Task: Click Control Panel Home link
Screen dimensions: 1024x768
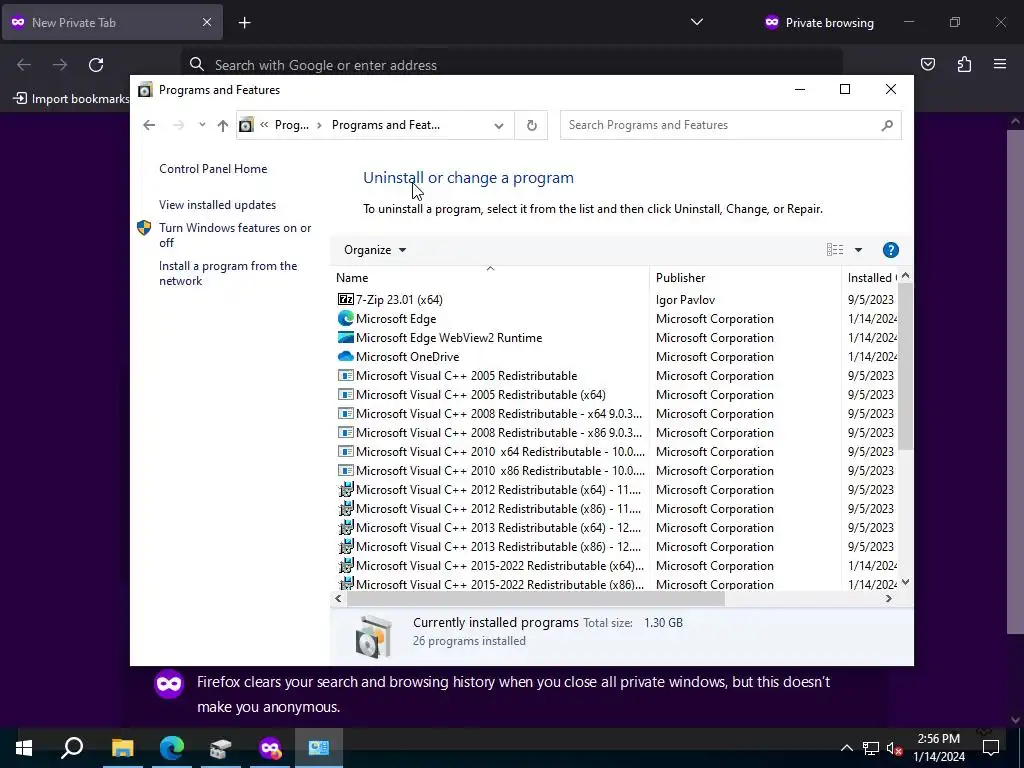Action: (x=213, y=169)
